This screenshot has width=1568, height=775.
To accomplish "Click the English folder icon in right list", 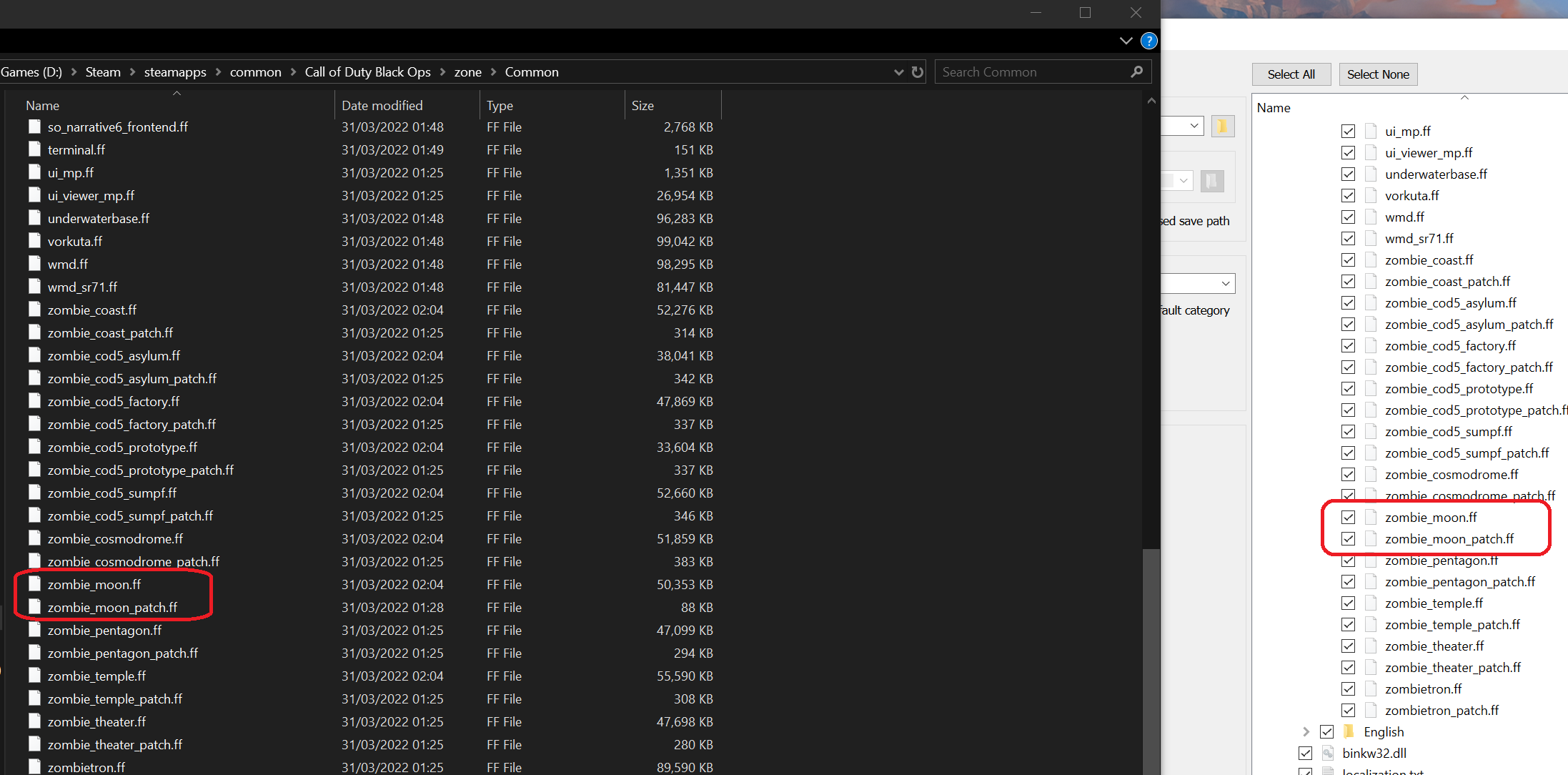I will pos(1349,731).
